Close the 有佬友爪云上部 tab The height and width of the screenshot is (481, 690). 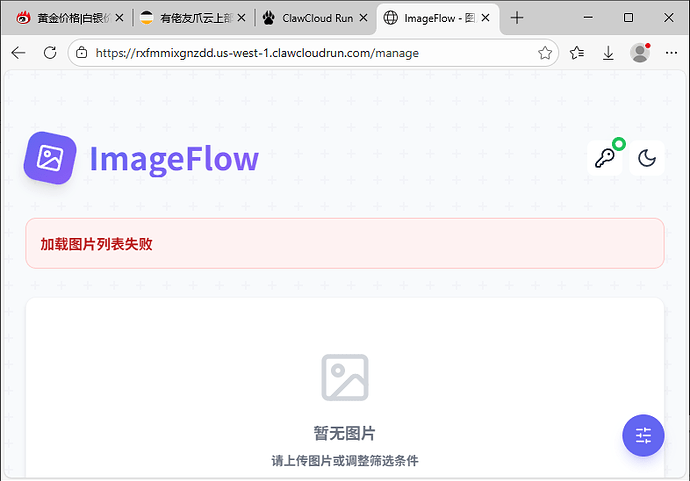coord(241,18)
